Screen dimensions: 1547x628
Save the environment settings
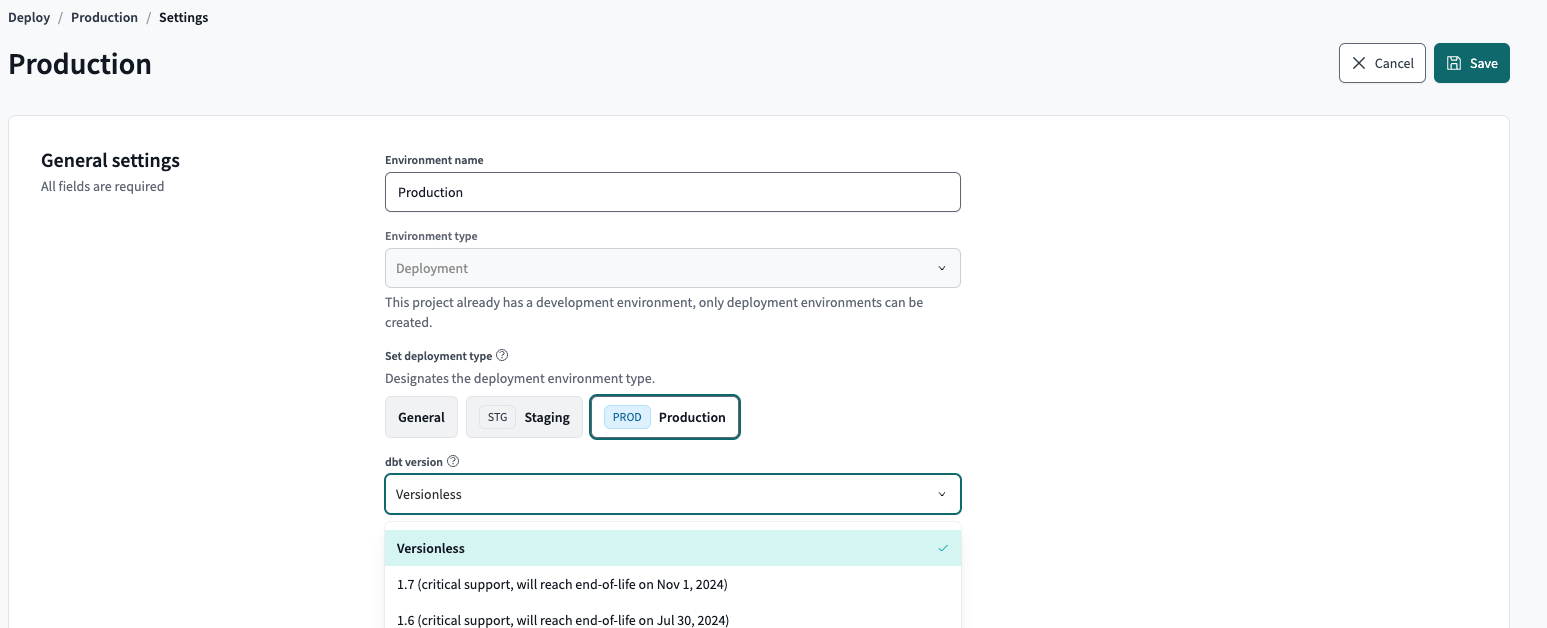pos(1471,62)
